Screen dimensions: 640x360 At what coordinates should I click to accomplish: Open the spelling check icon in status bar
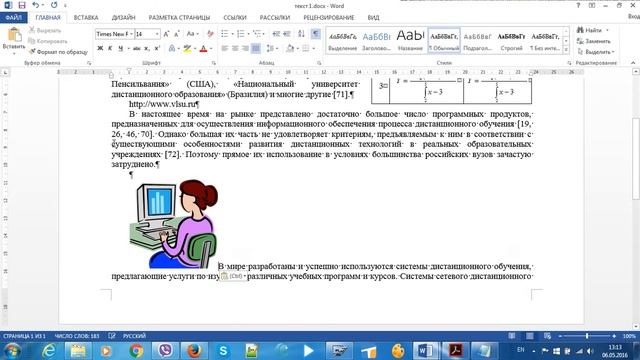(112, 336)
